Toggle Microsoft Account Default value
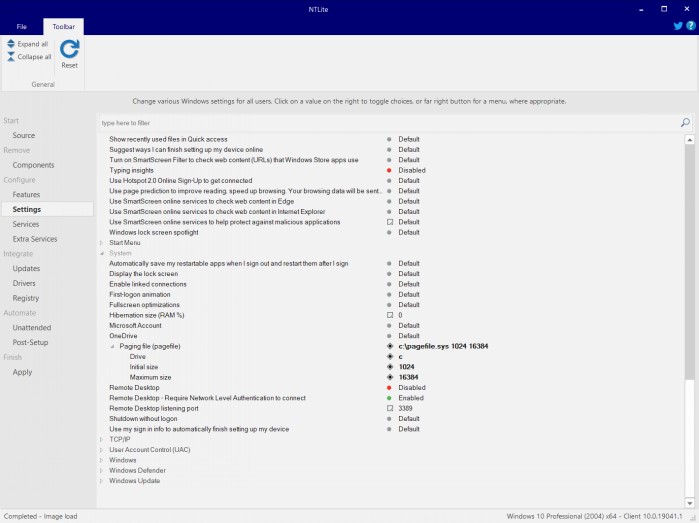Viewport: 699px width, 523px height. [x=409, y=325]
